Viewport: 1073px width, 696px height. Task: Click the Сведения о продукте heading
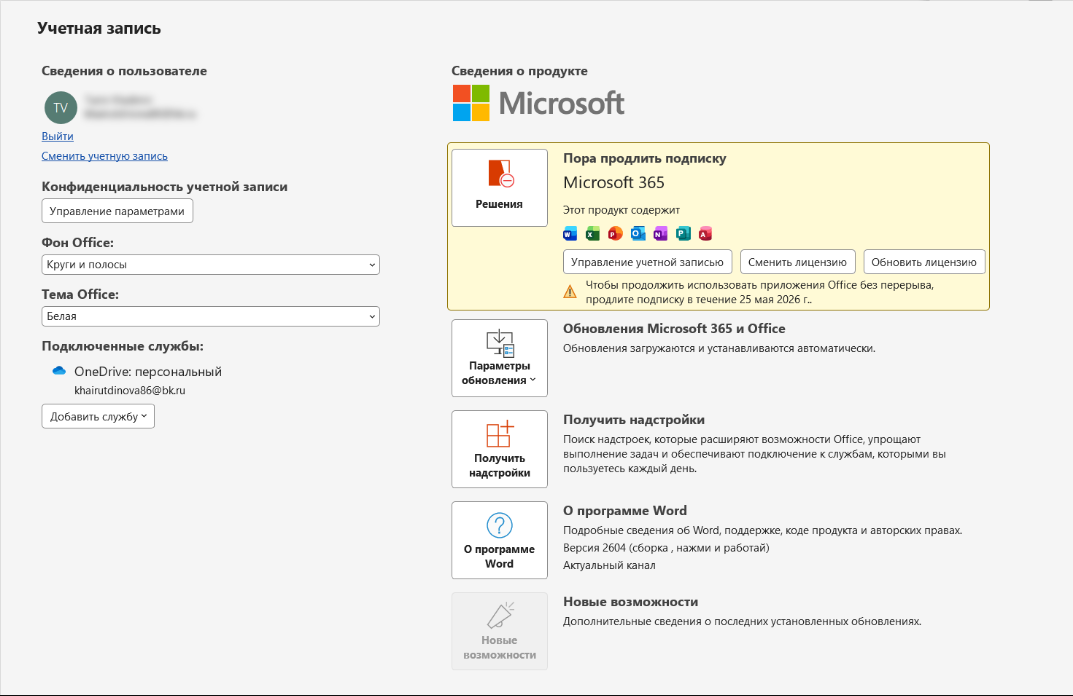tap(519, 71)
